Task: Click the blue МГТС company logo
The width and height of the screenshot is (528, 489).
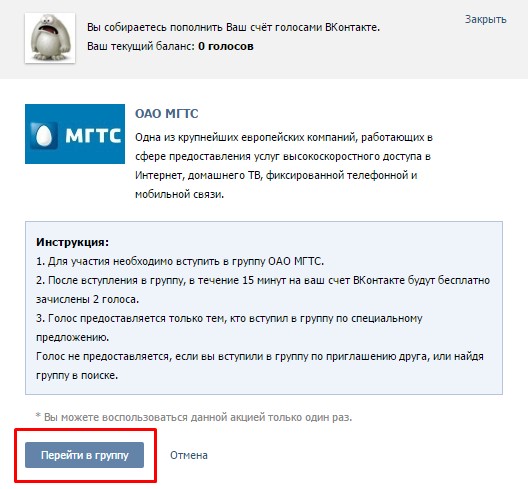Action: coord(75,134)
